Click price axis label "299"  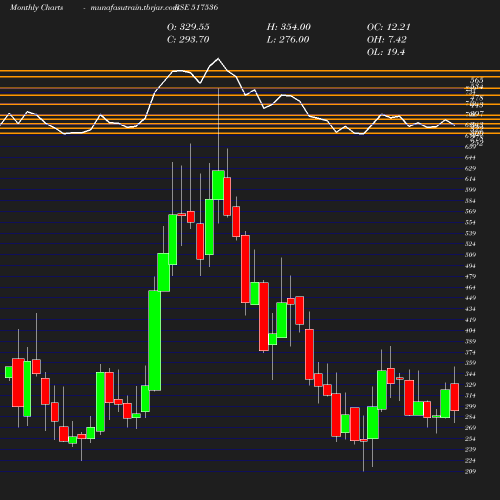pos(470,406)
